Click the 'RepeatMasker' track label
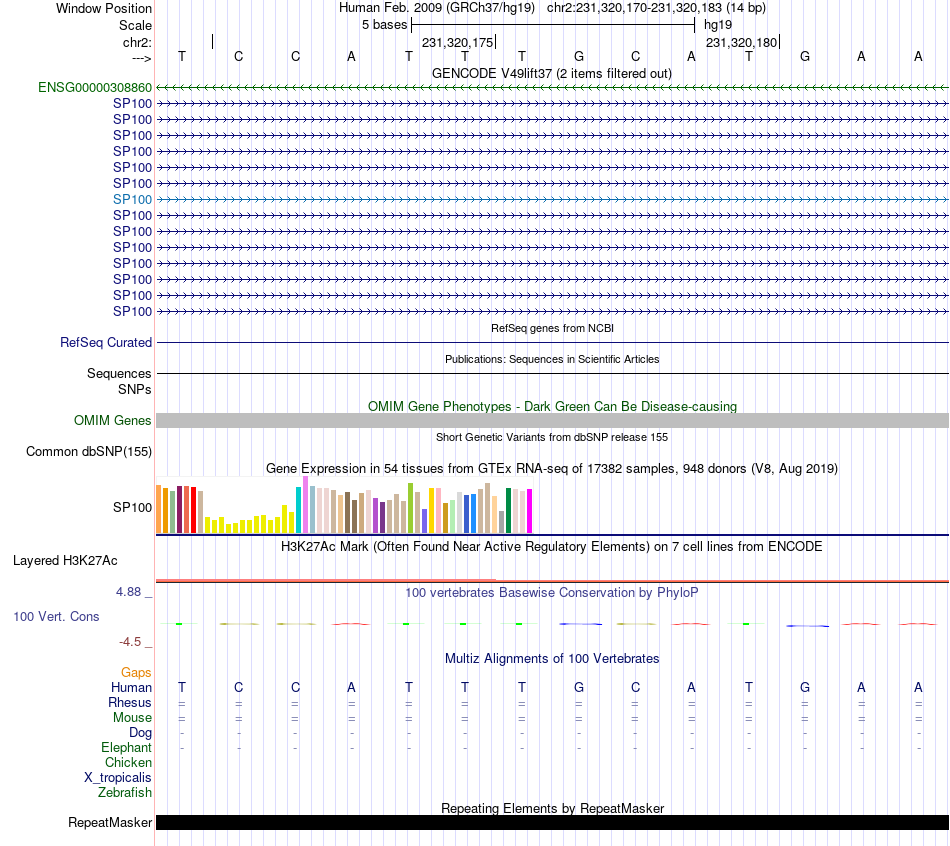The height and width of the screenshot is (846, 950). pos(110,822)
